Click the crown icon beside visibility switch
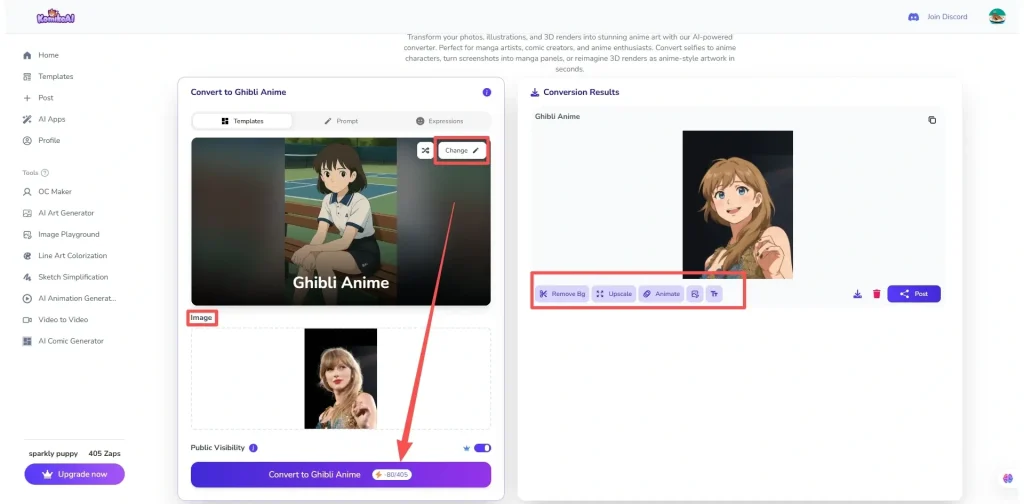 pyautogui.click(x=466, y=448)
